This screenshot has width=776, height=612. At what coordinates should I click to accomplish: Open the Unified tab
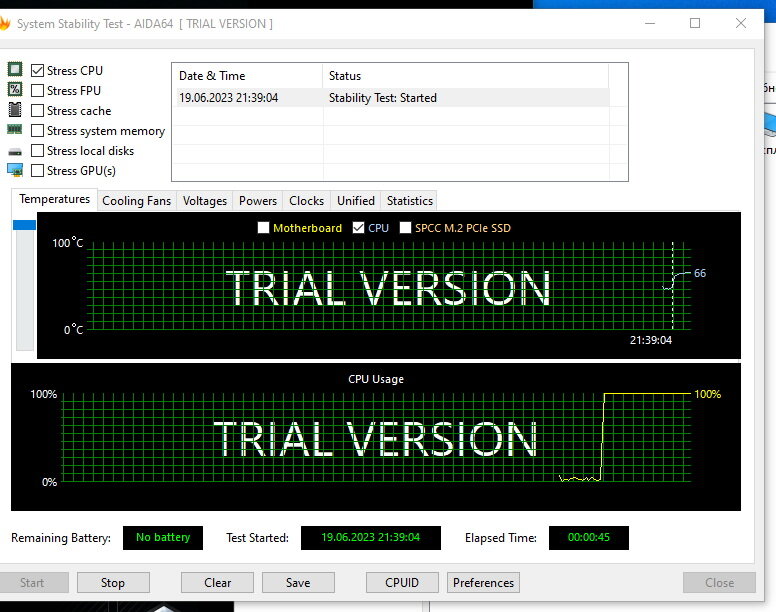pos(356,201)
